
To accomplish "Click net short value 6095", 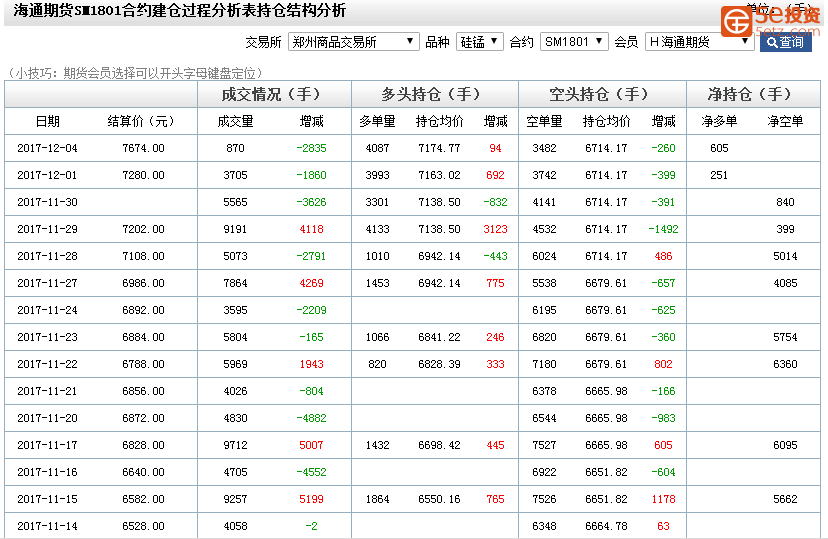I will [785, 445].
